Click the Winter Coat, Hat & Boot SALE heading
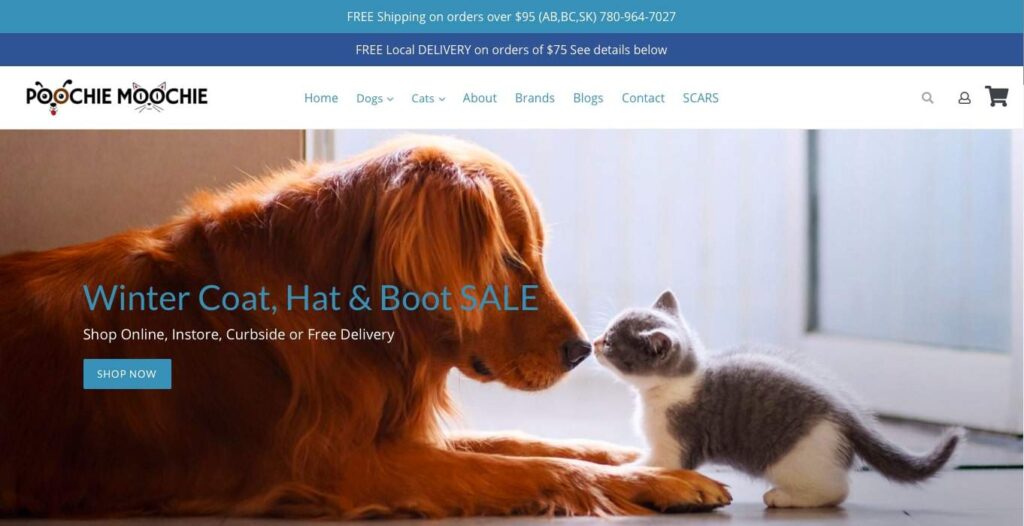The width and height of the screenshot is (1024, 526). click(x=311, y=298)
